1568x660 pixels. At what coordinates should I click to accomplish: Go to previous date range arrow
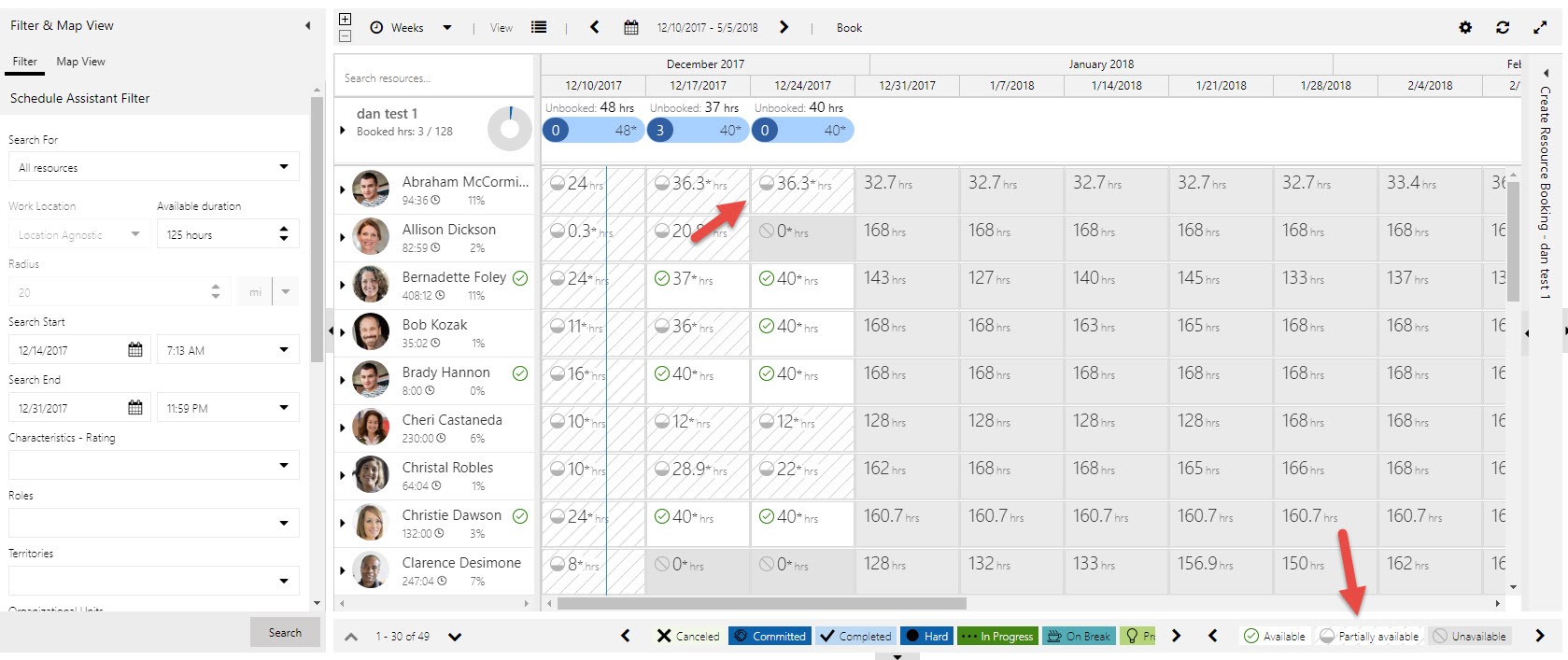pos(595,28)
